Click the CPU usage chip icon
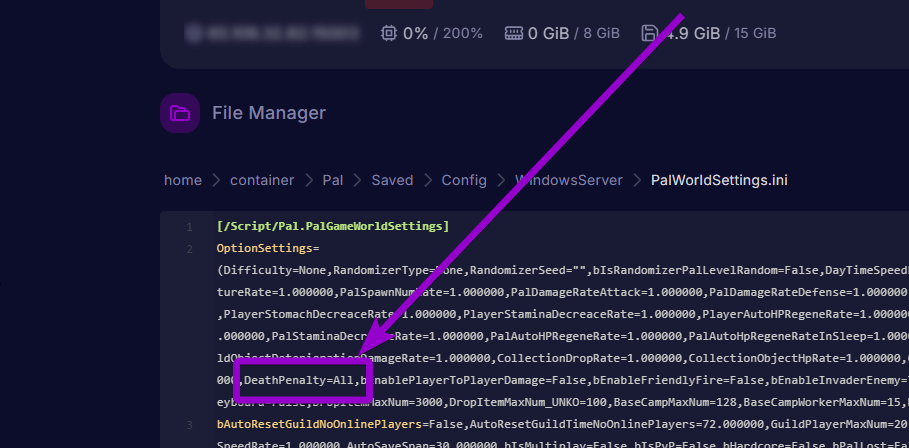Screen dimensions: 909x448 [389, 33]
